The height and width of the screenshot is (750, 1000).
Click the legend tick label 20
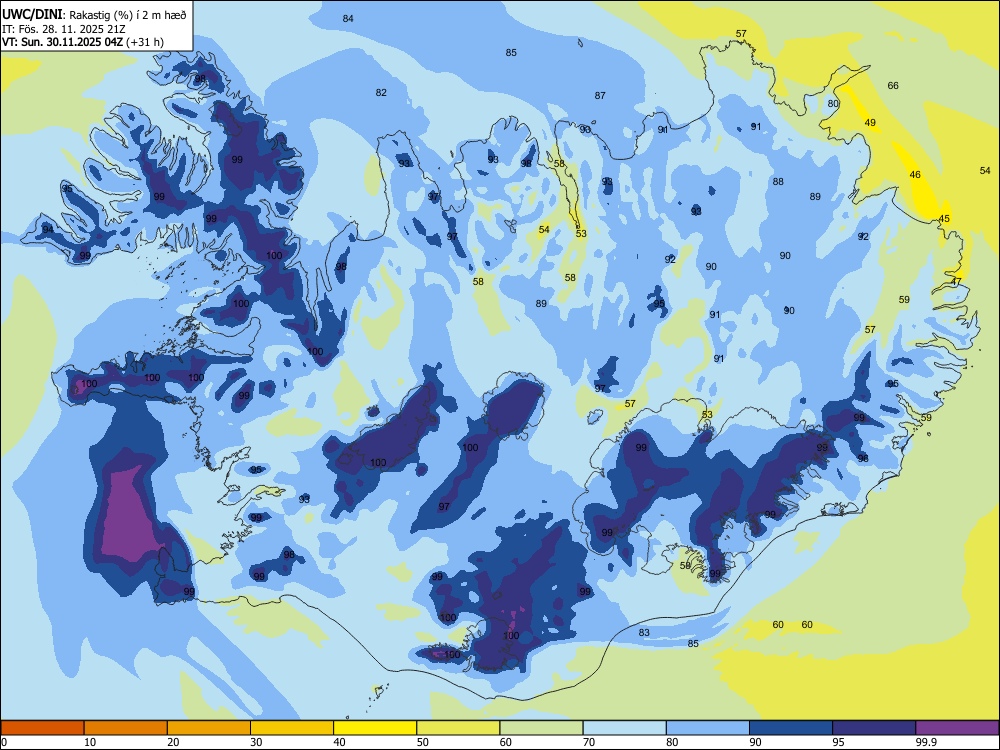pos(173,742)
